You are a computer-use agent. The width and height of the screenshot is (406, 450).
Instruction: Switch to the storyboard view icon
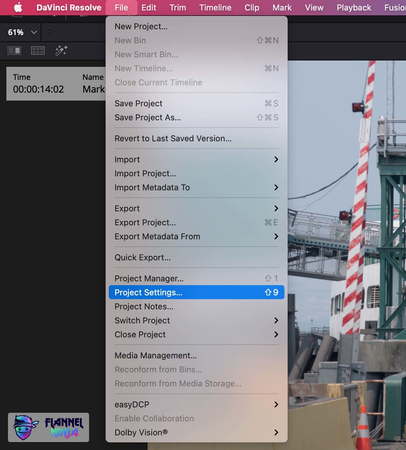click(x=14, y=51)
